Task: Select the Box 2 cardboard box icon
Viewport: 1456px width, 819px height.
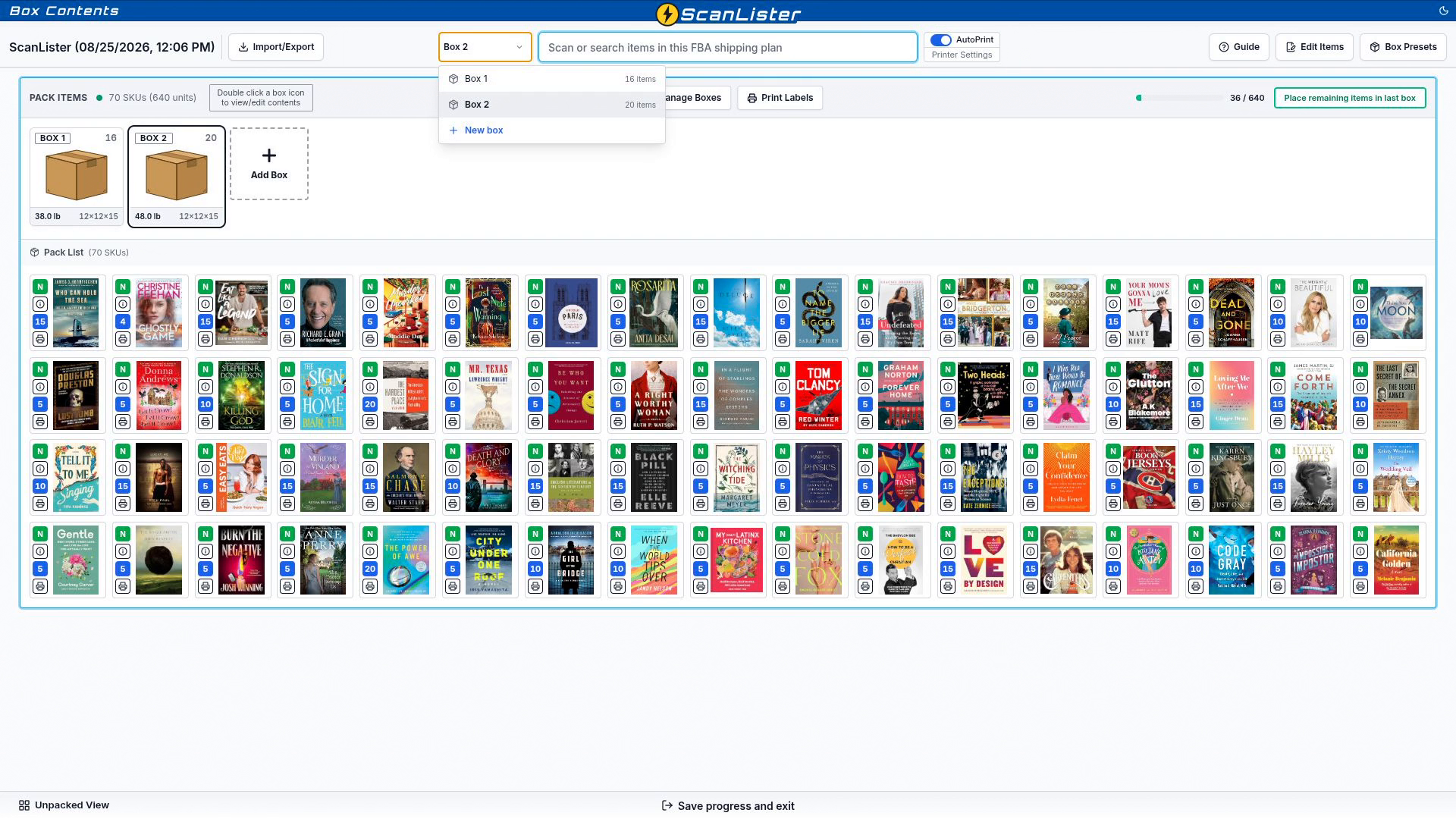Action: (177, 175)
